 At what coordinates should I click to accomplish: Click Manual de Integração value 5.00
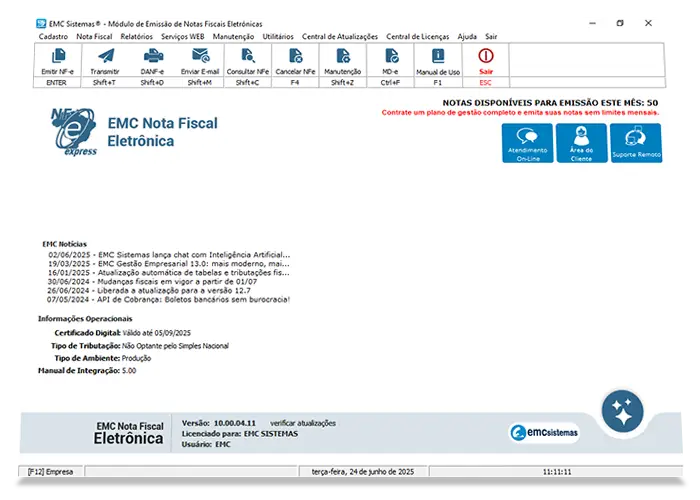point(129,371)
